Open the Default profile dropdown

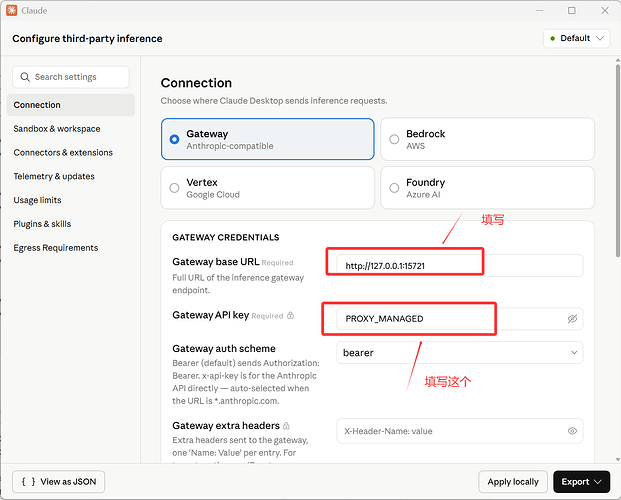(x=577, y=38)
